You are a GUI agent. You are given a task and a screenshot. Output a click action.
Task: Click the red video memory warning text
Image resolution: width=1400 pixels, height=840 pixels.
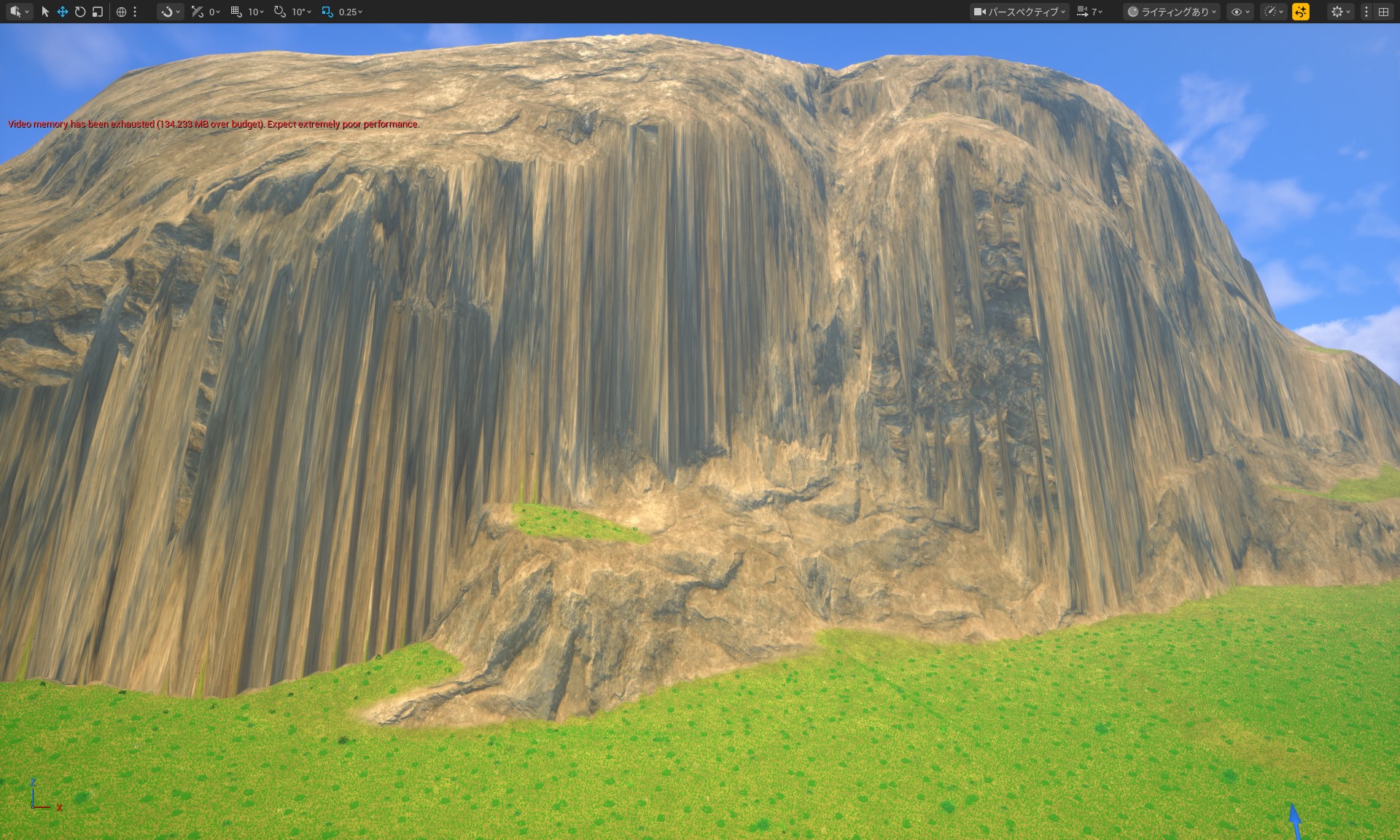(x=213, y=124)
